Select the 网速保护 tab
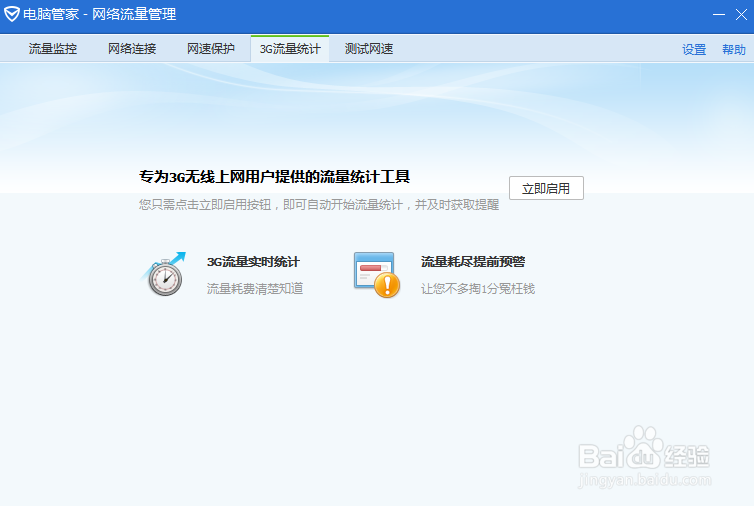The width and height of the screenshot is (754, 506). 211,49
